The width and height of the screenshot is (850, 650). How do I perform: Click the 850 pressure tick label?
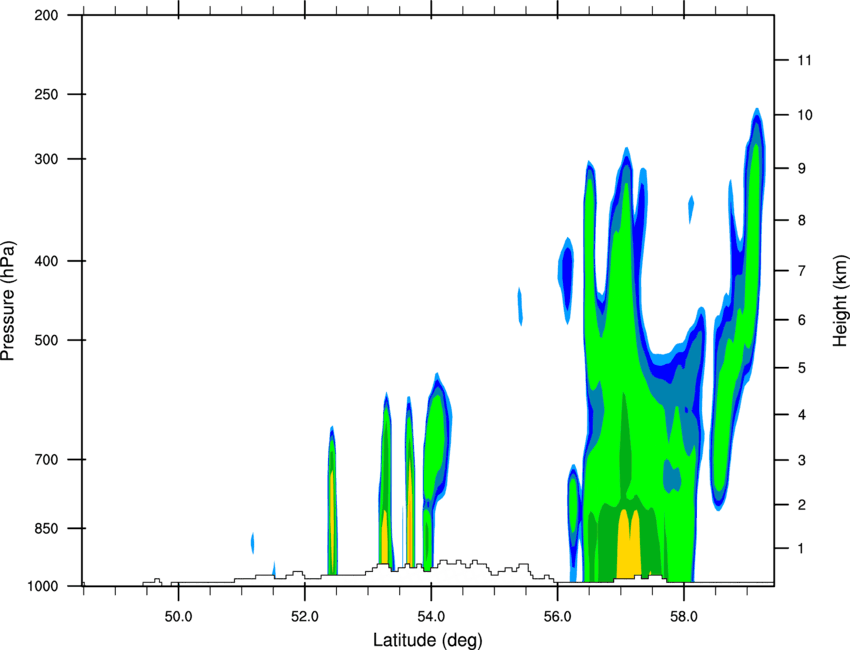[x=46, y=528]
